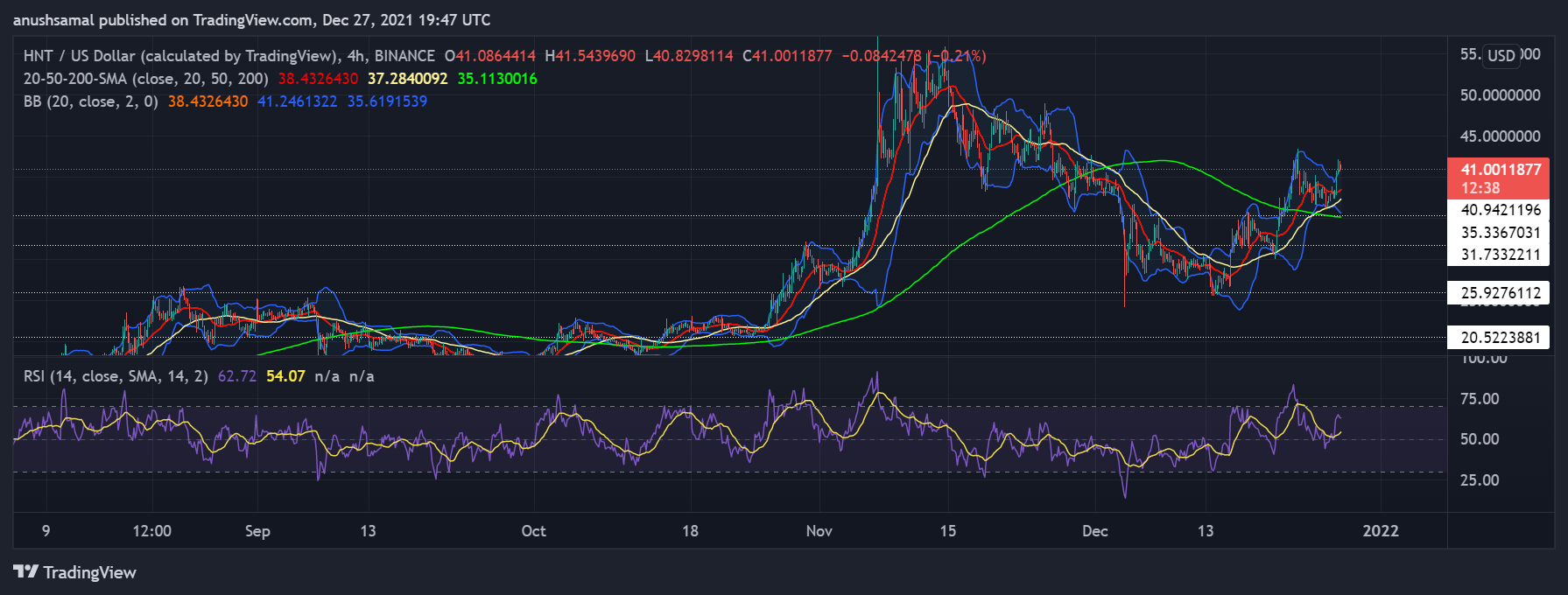Image resolution: width=1568 pixels, height=595 pixels.
Task: Click the yellow RSI average value 54.07
Action: coord(285,376)
